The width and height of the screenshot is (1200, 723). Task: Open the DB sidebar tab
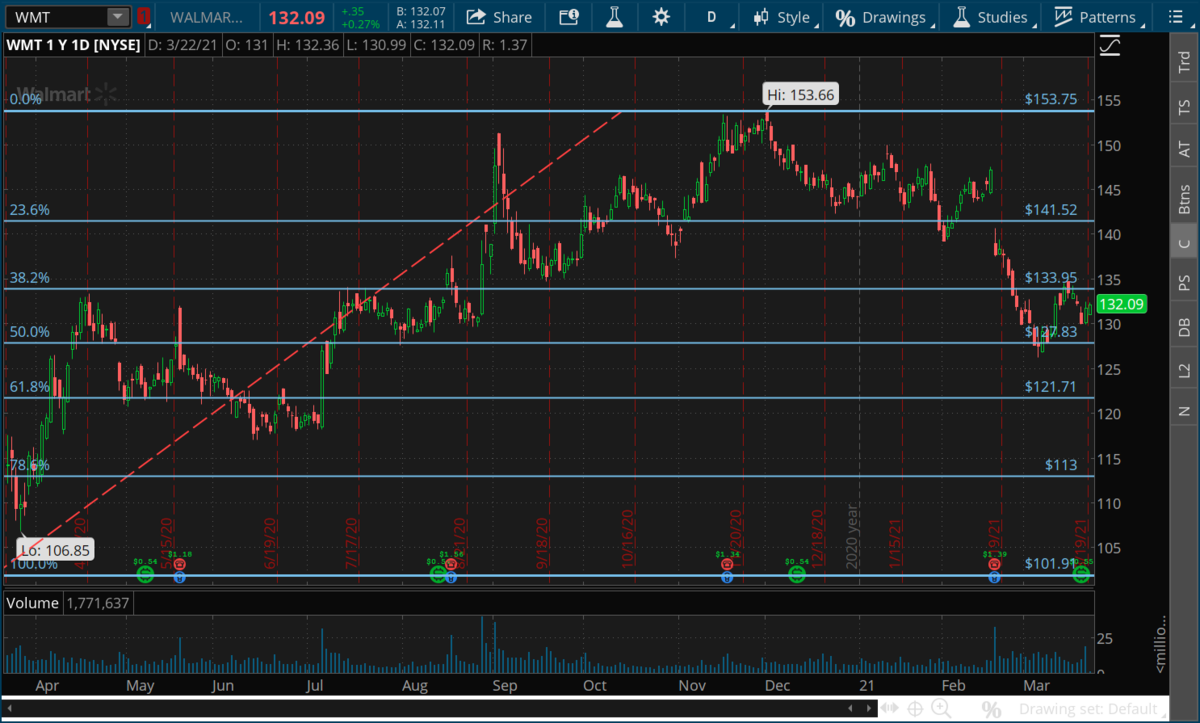(1184, 326)
